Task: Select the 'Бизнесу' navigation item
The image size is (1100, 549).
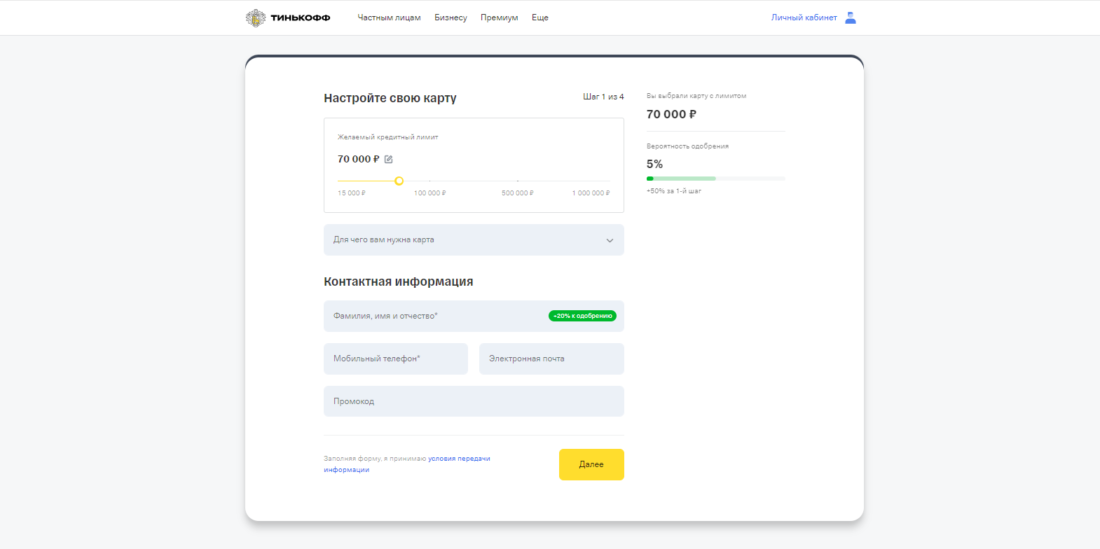Action: point(450,18)
